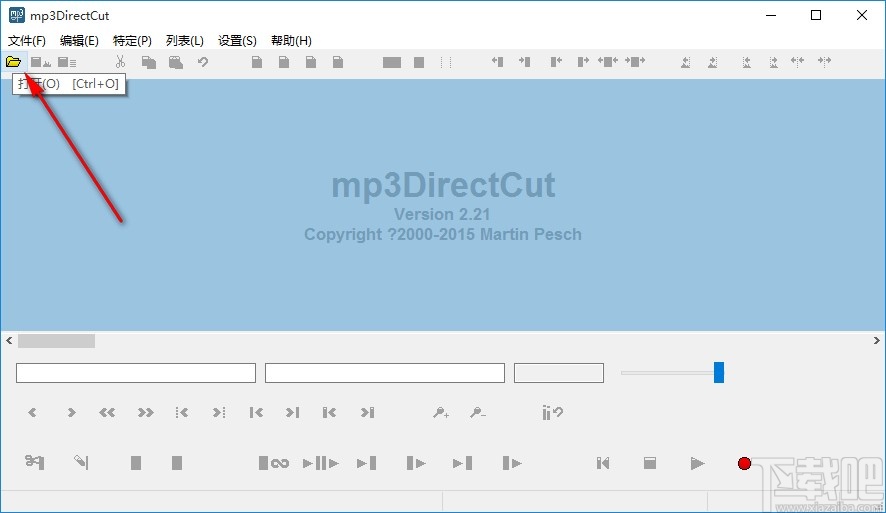Step back with single left chevron
This screenshot has width=886, height=513.
click(32, 412)
